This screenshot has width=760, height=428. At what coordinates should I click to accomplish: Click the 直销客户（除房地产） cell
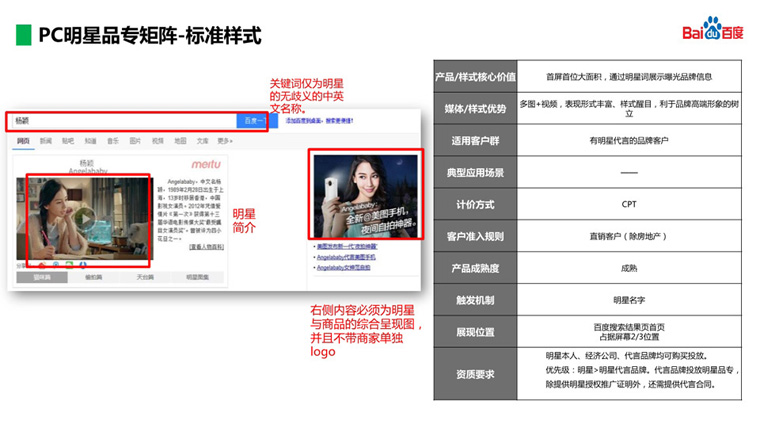point(629,237)
